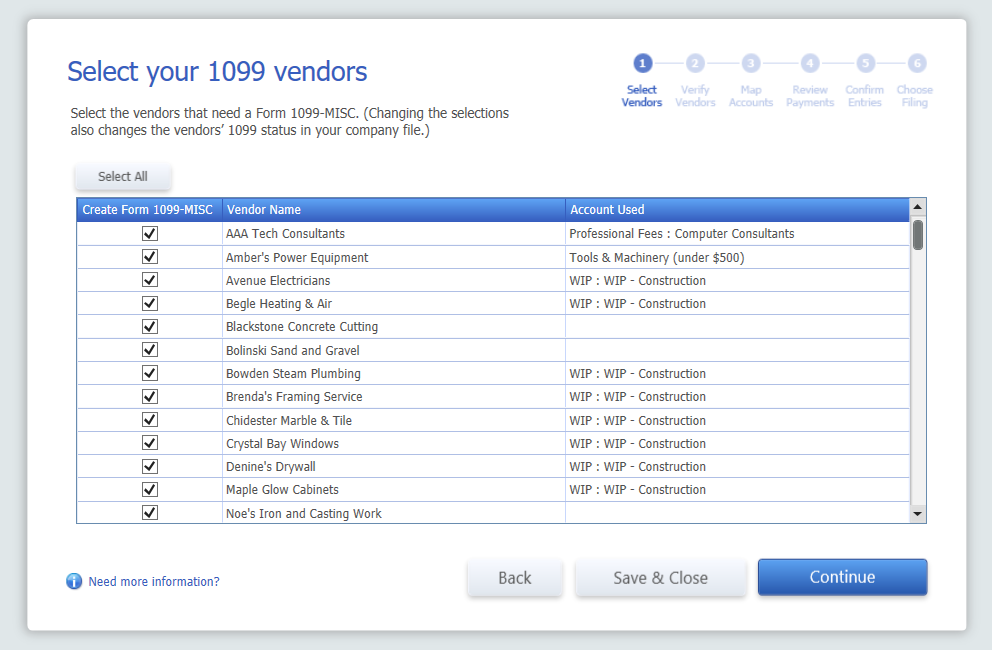Click step 5 Confirm Entries circle
Viewport: 992px width, 650px height.
pos(865,63)
